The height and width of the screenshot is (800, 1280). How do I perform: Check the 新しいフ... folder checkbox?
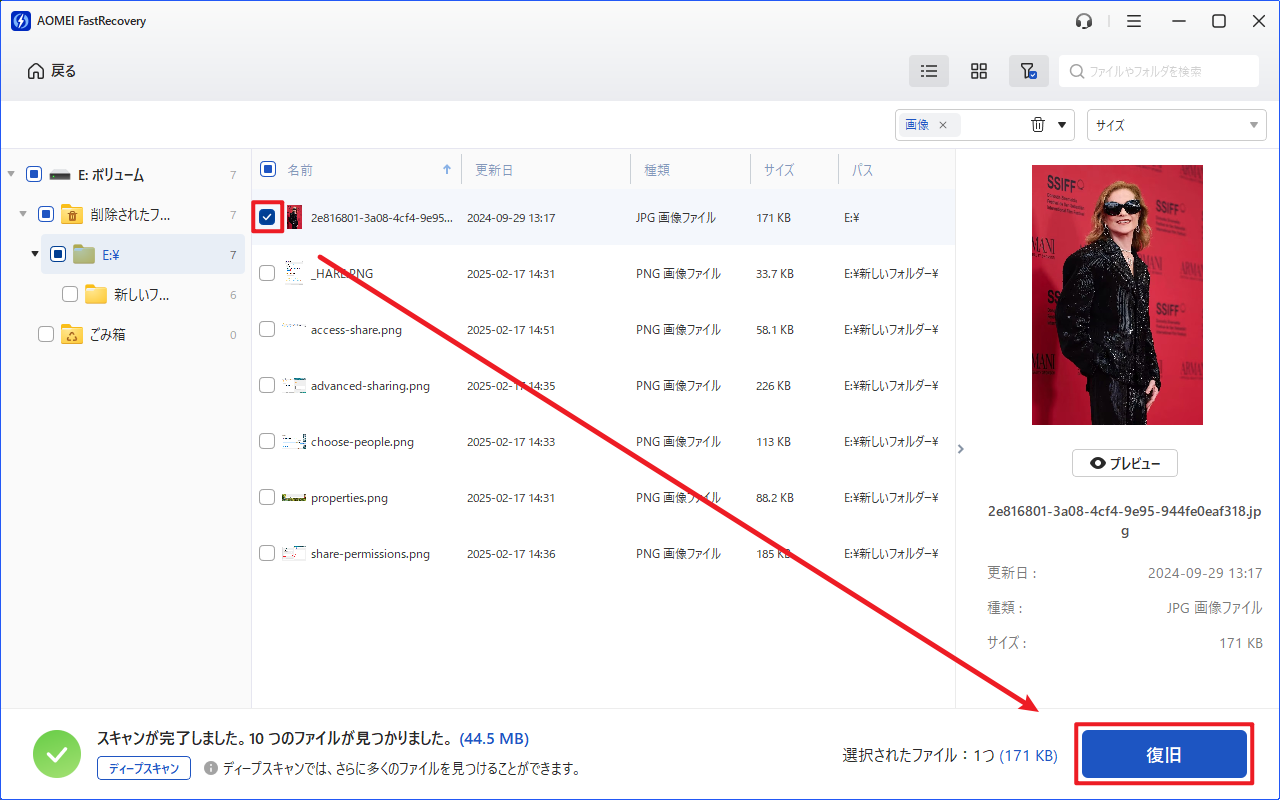click(70, 294)
